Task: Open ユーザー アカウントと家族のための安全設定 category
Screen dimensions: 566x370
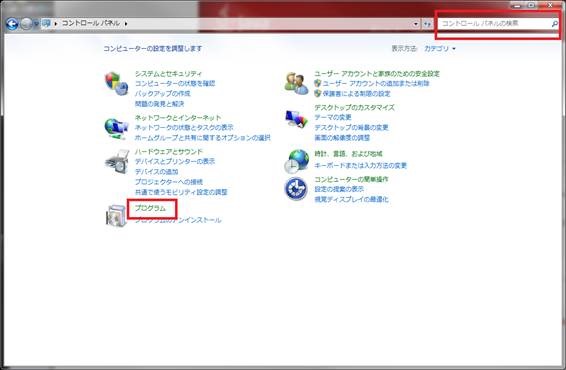Action: coord(377,74)
